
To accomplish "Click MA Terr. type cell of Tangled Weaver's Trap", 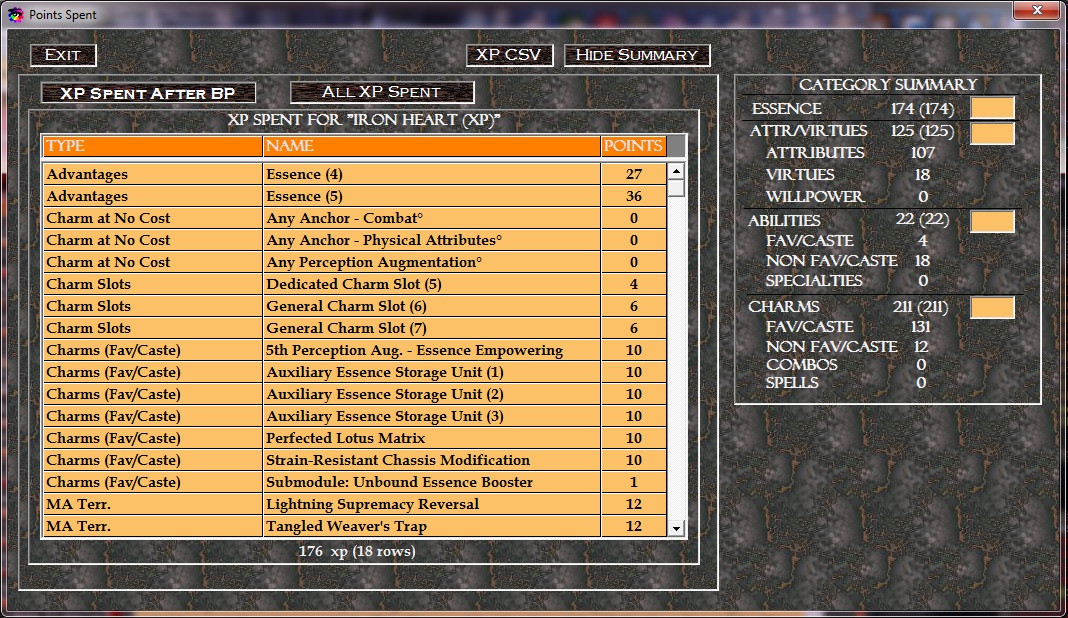I will [x=153, y=526].
